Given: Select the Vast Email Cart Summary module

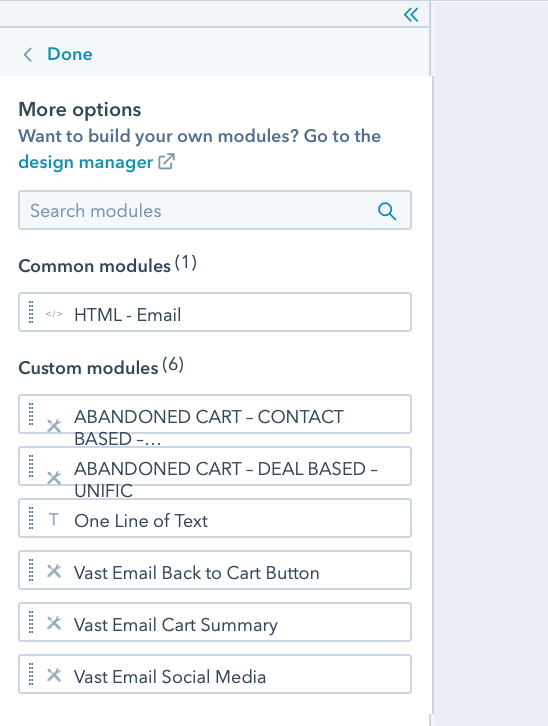Looking at the screenshot, I should coord(215,622).
